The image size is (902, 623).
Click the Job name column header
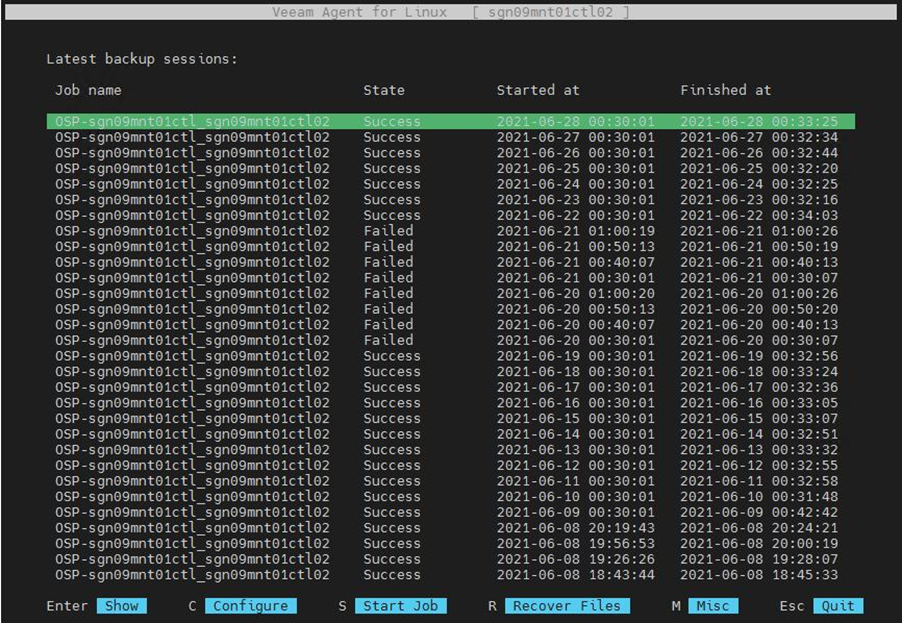88,90
